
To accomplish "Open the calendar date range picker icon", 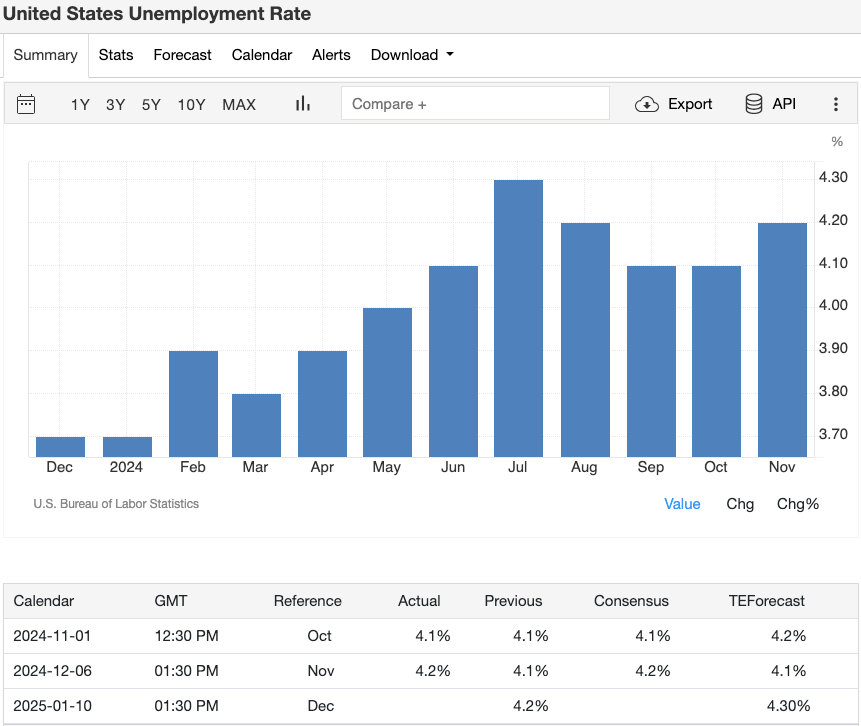I will pos(27,103).
